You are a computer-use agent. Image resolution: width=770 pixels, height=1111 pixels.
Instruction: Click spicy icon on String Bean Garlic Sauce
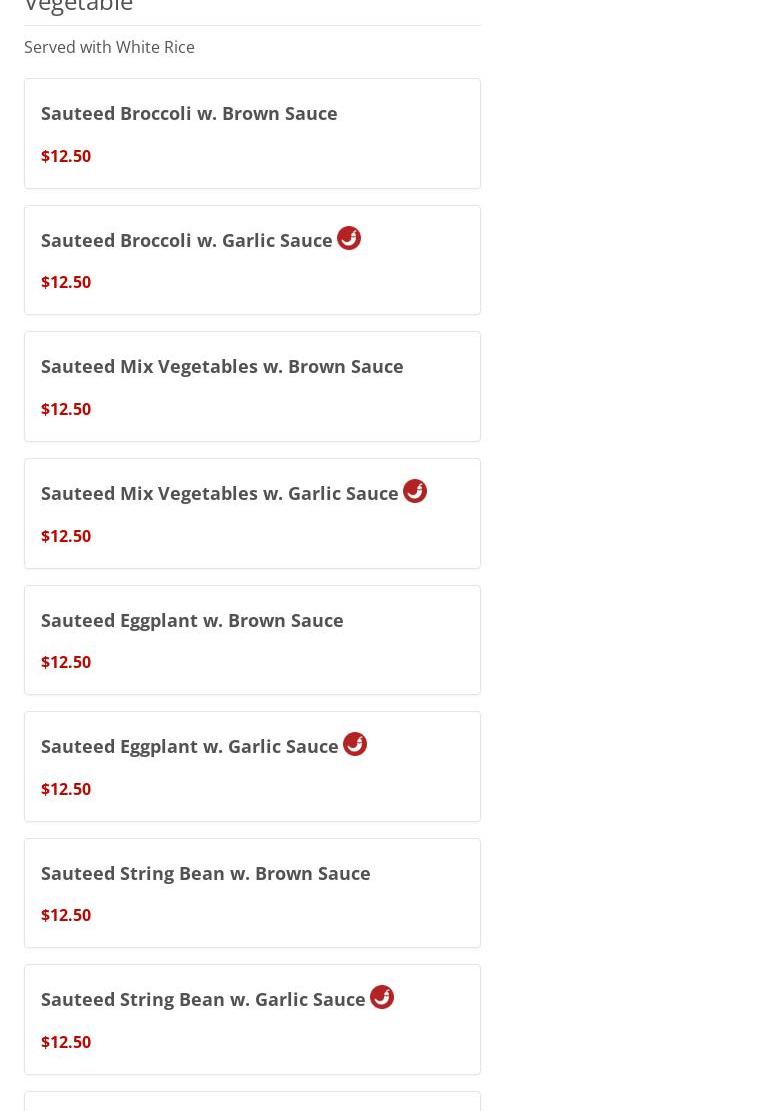coord(382,997)
